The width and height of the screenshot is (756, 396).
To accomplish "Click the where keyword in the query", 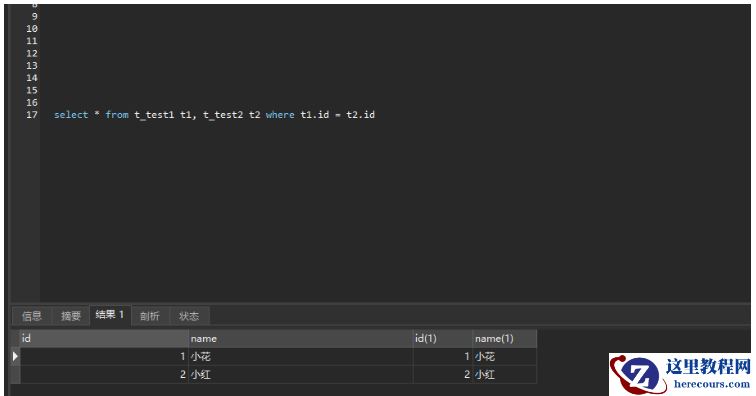I will pos(280,115).
